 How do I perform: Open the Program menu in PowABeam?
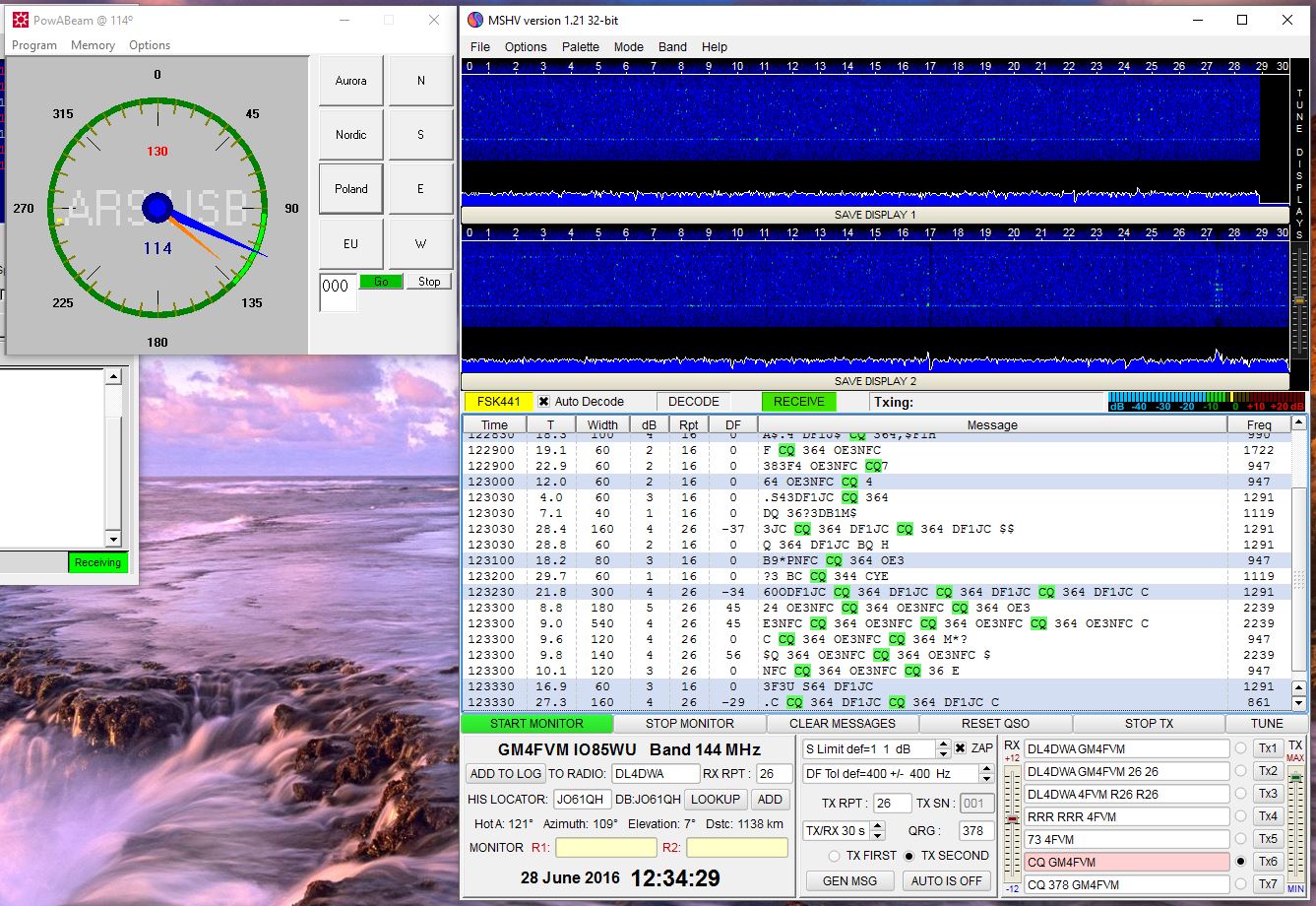point(34,44)
